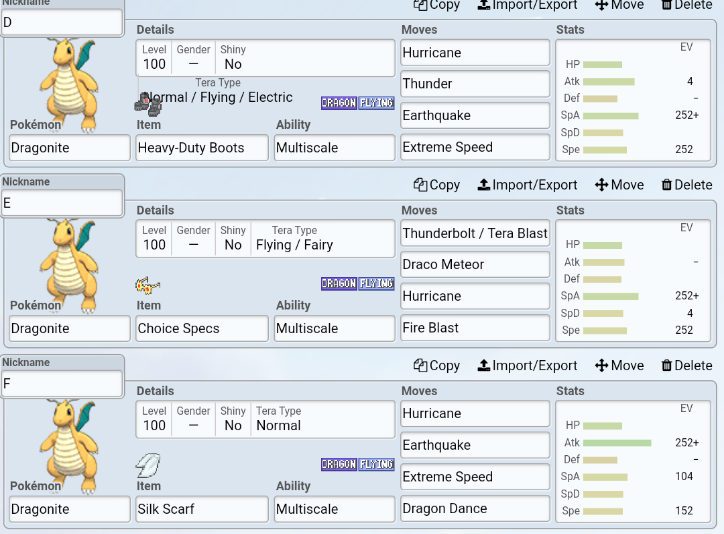The width and height of the screenshot is (724, 534).
Task: Select Multiscale ability on Dragonite D
Action: pos(335,148)
